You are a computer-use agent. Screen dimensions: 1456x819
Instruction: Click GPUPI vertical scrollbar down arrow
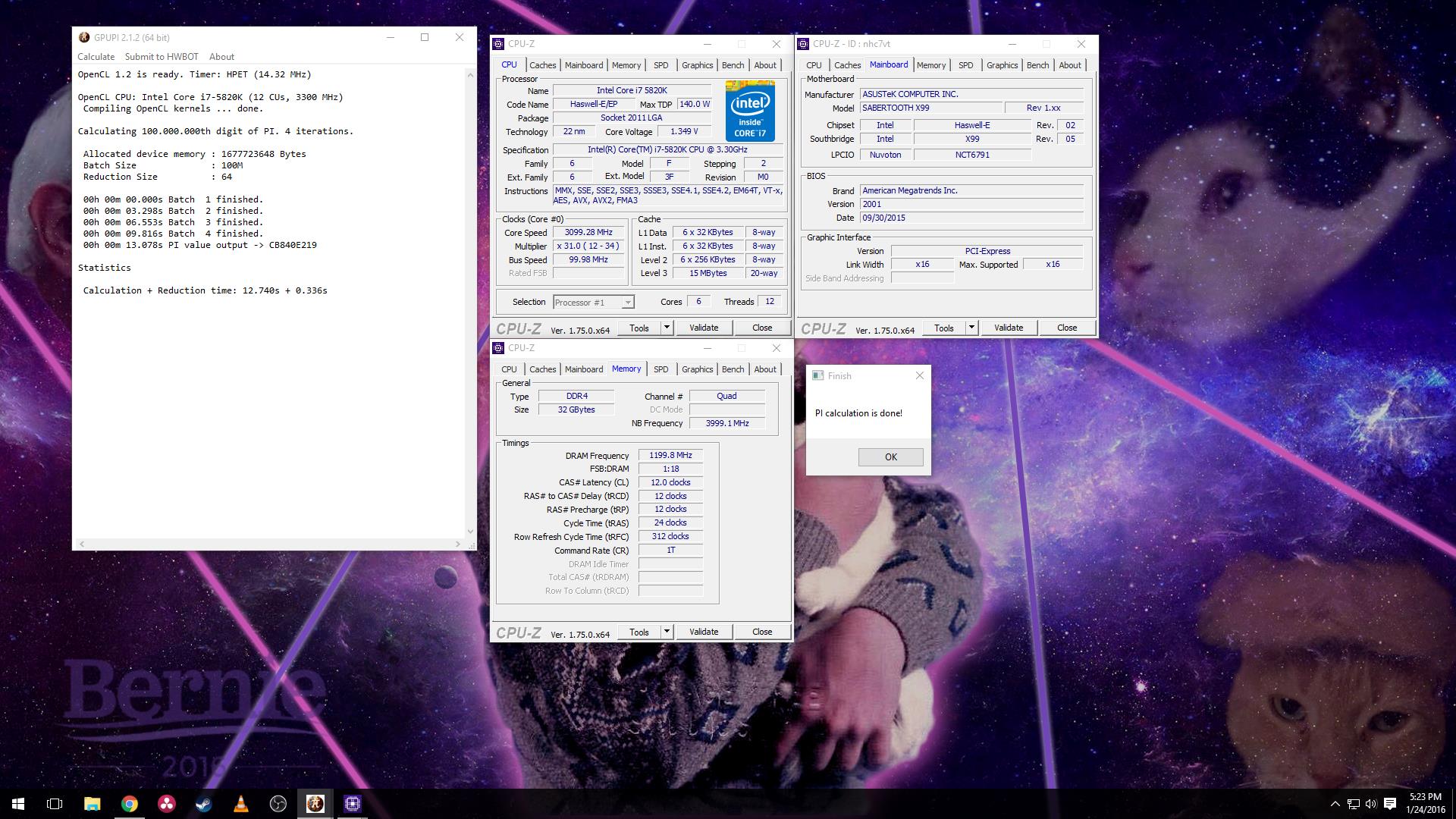pyautogui.click(x=470, y=532)
